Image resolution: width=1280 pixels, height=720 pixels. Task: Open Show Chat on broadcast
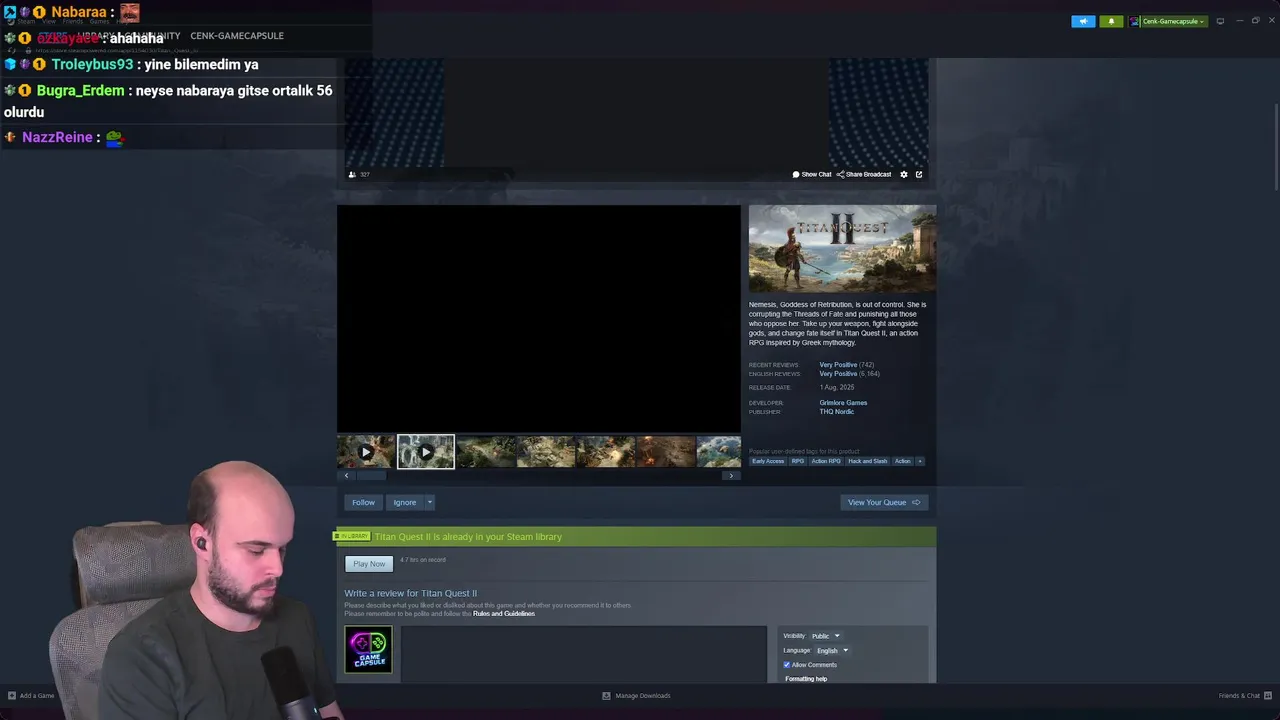[x=812, y=174]
